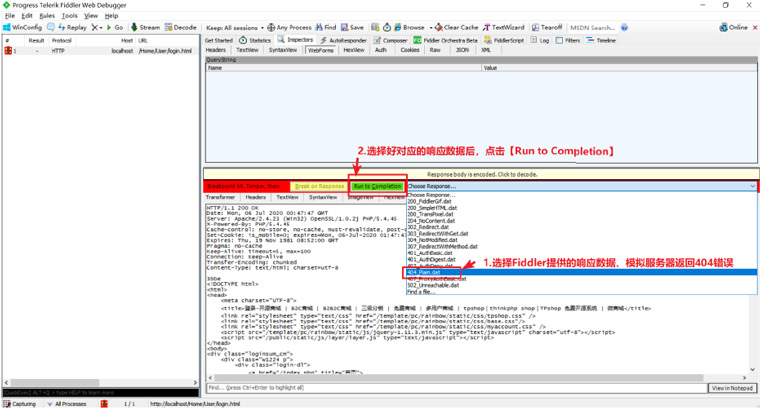
Task: Open the View menu
Action: tap(91, 16)
